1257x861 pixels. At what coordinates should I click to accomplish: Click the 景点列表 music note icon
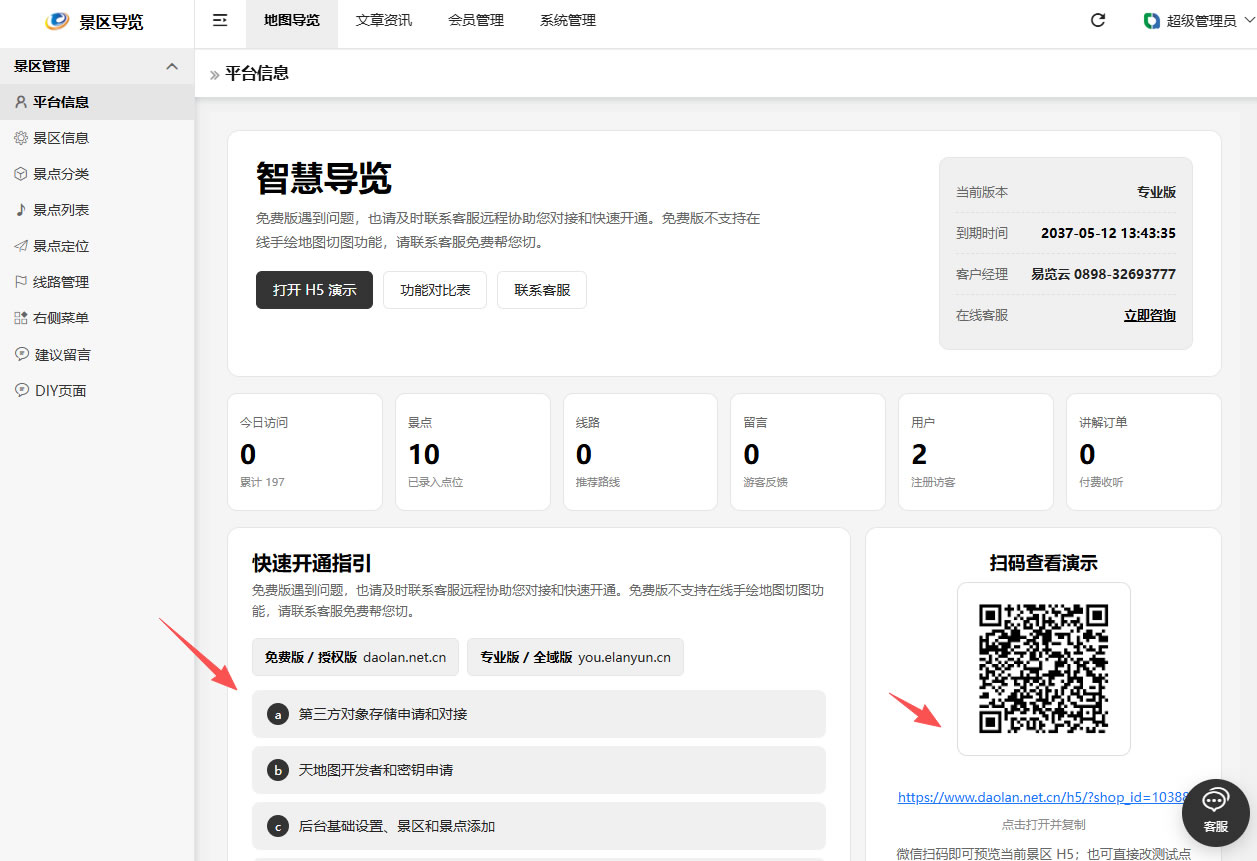click(x=21, y=210)
